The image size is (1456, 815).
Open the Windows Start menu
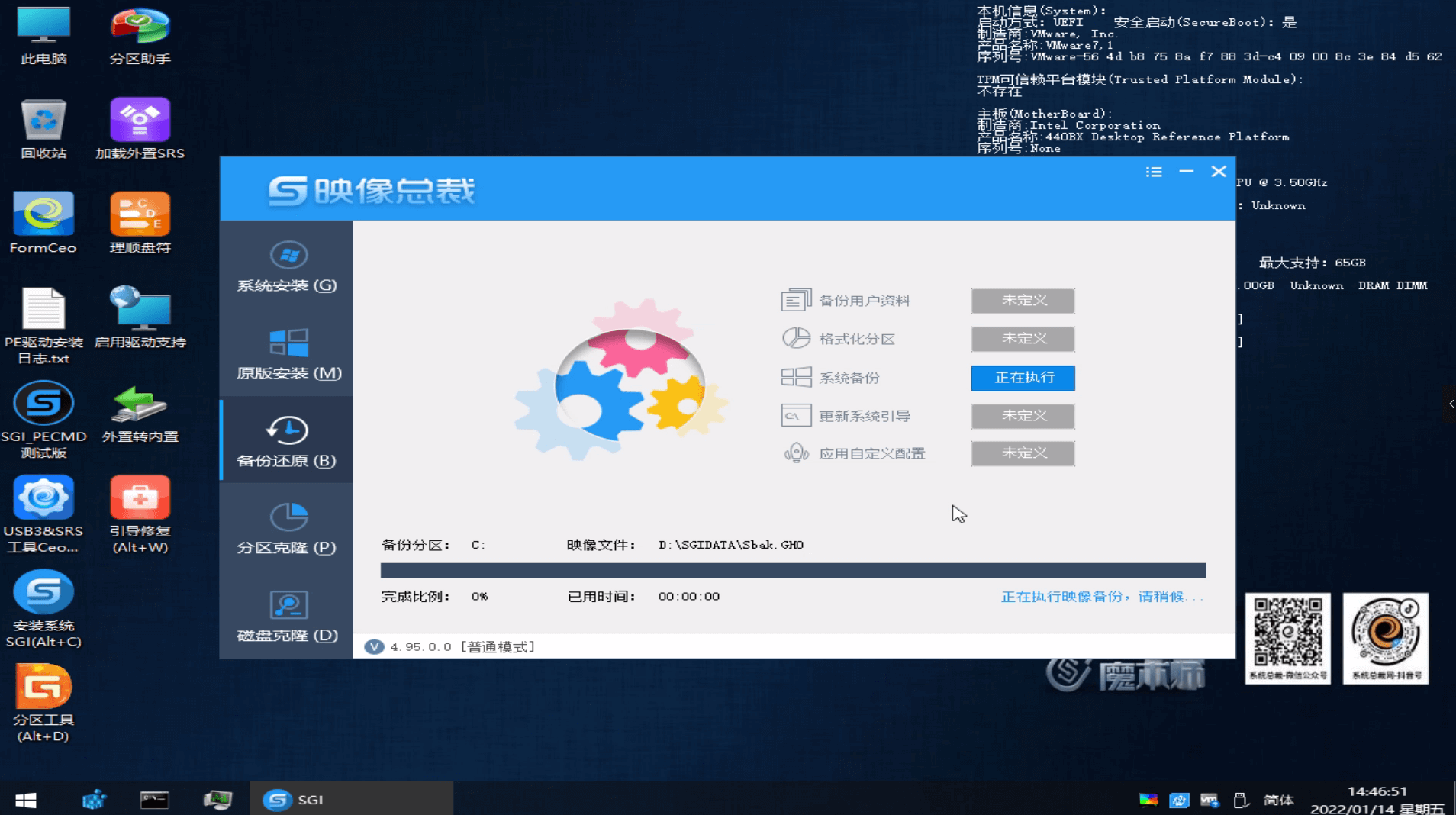(x=26, y=799)
